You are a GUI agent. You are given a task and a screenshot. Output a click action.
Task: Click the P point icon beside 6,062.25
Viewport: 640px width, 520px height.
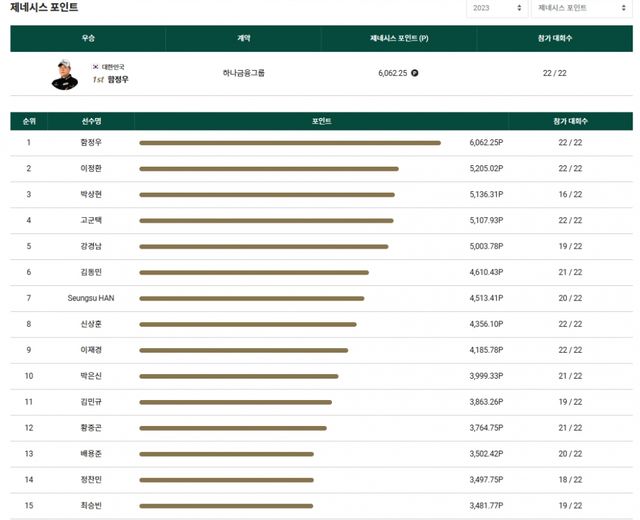click(415, 73)
